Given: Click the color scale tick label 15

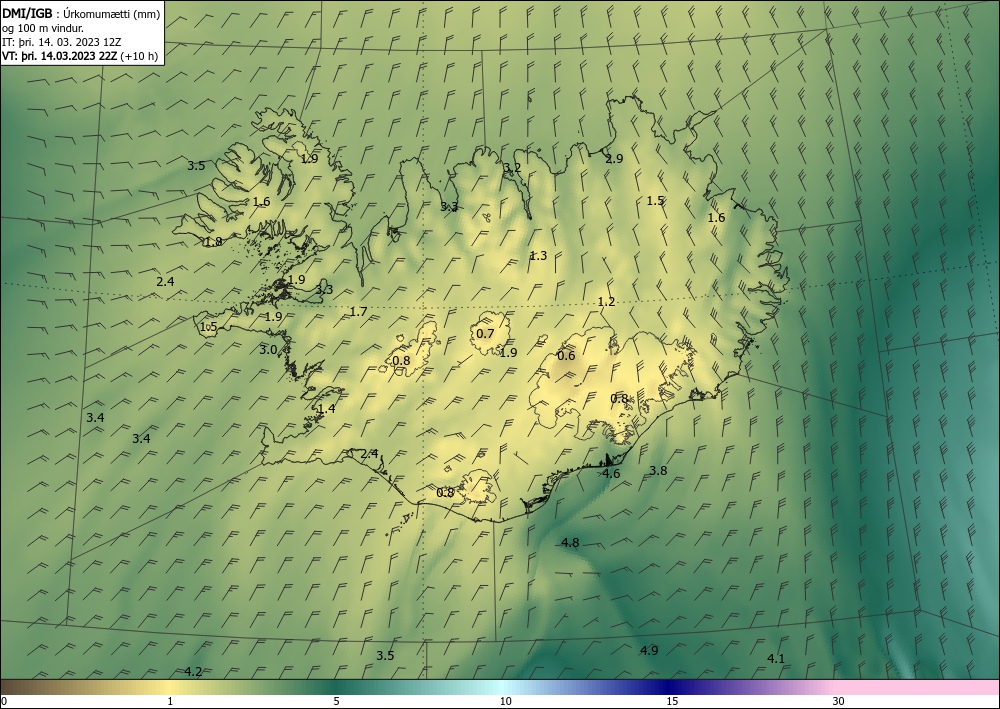Looking at the screenshot, I should pyautogui.click(x=672, y=701).
